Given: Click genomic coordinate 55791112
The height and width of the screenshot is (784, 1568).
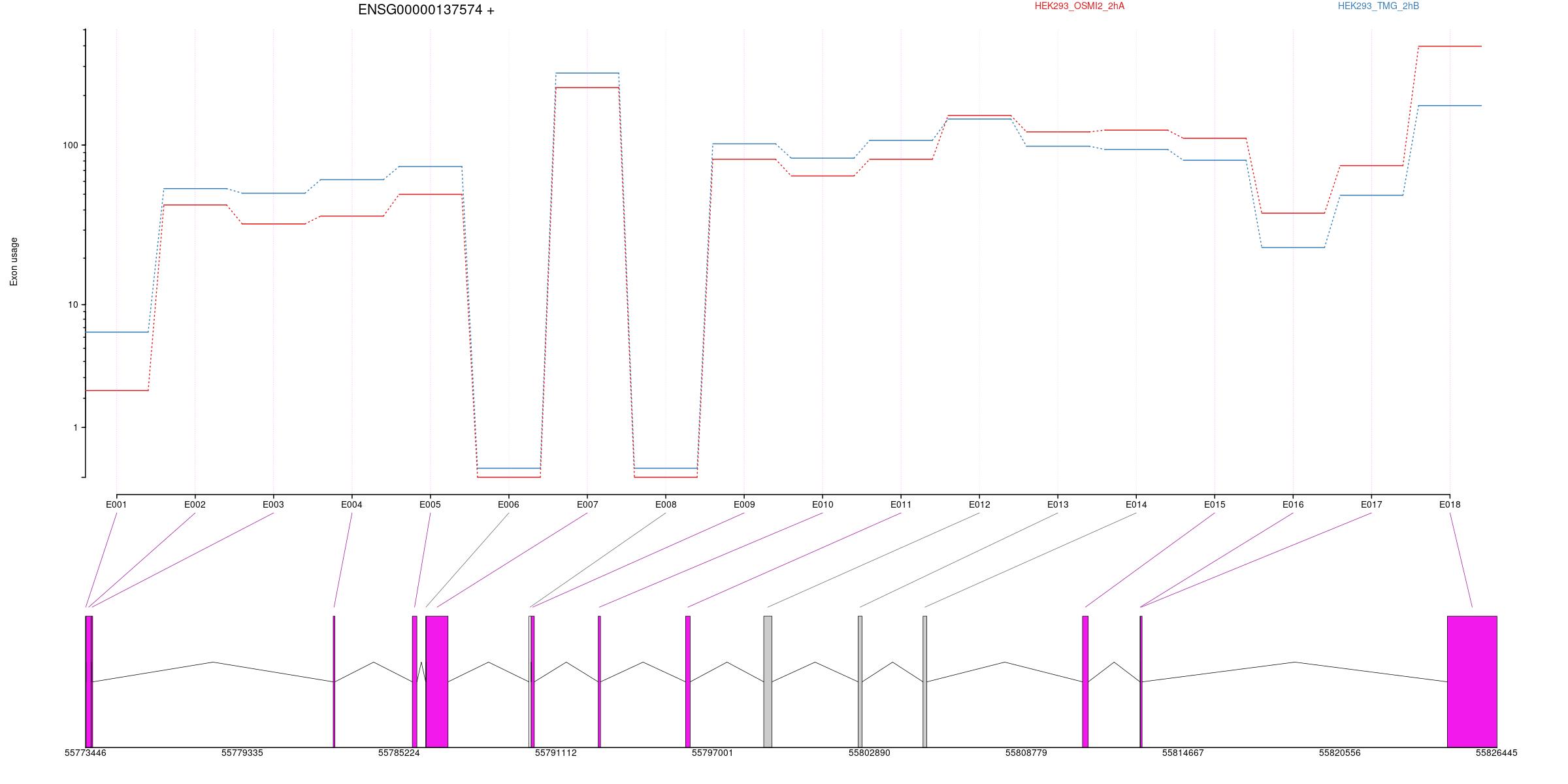Looking at the screenshot, I should [x=556, y=753].
